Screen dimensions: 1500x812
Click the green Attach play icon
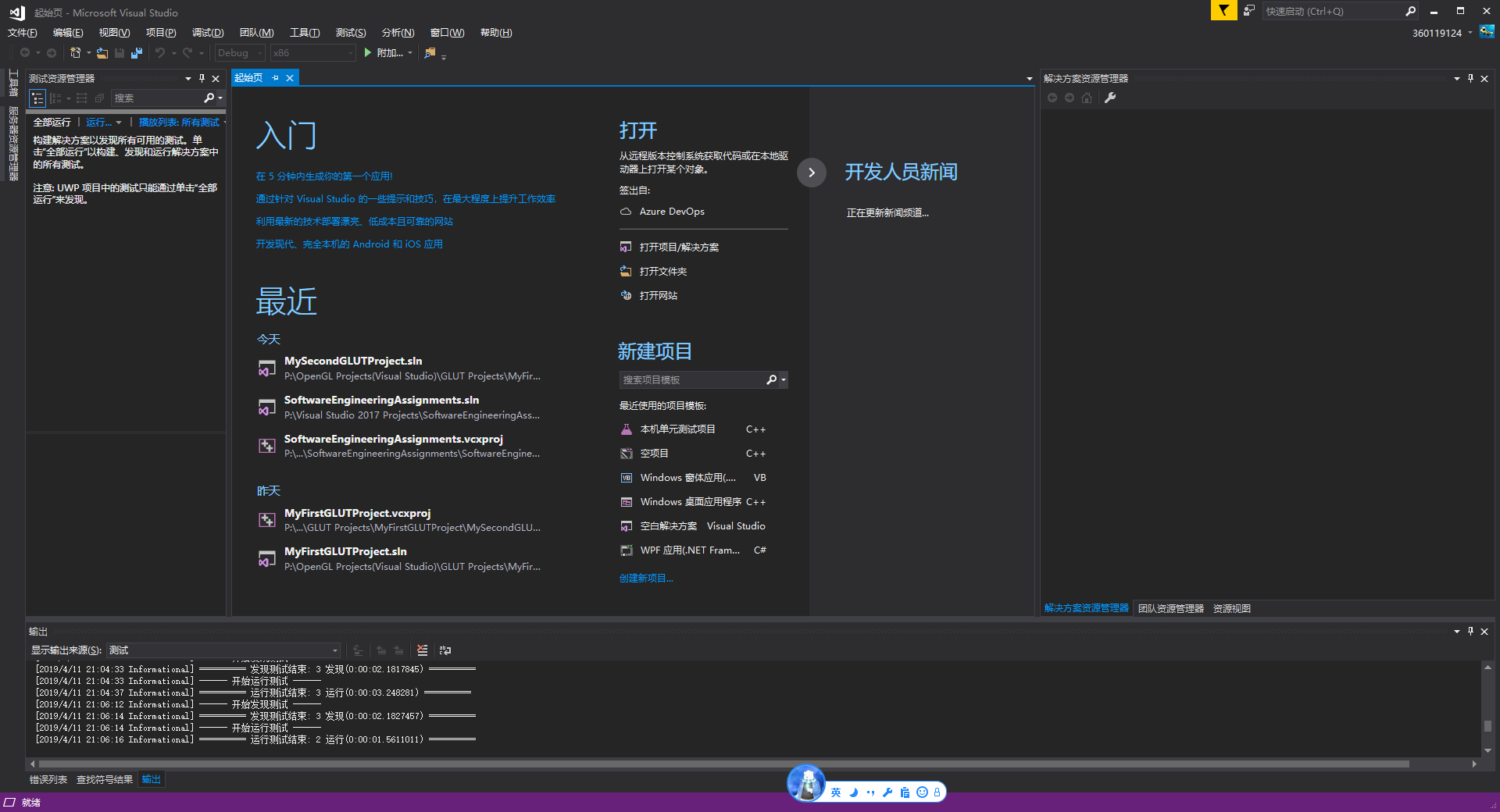click(368, 52)
